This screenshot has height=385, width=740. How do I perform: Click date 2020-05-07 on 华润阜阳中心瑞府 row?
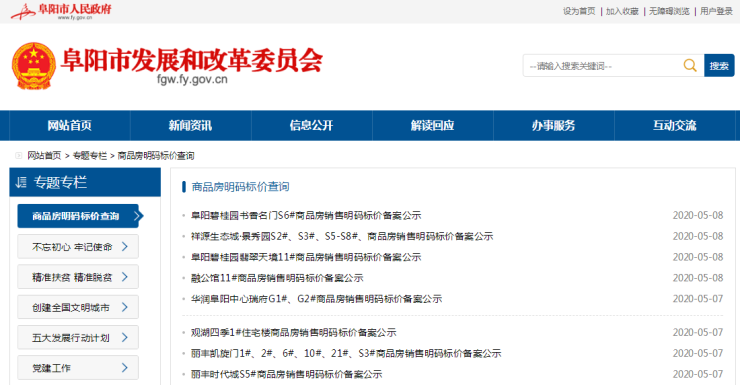point(698,299)
